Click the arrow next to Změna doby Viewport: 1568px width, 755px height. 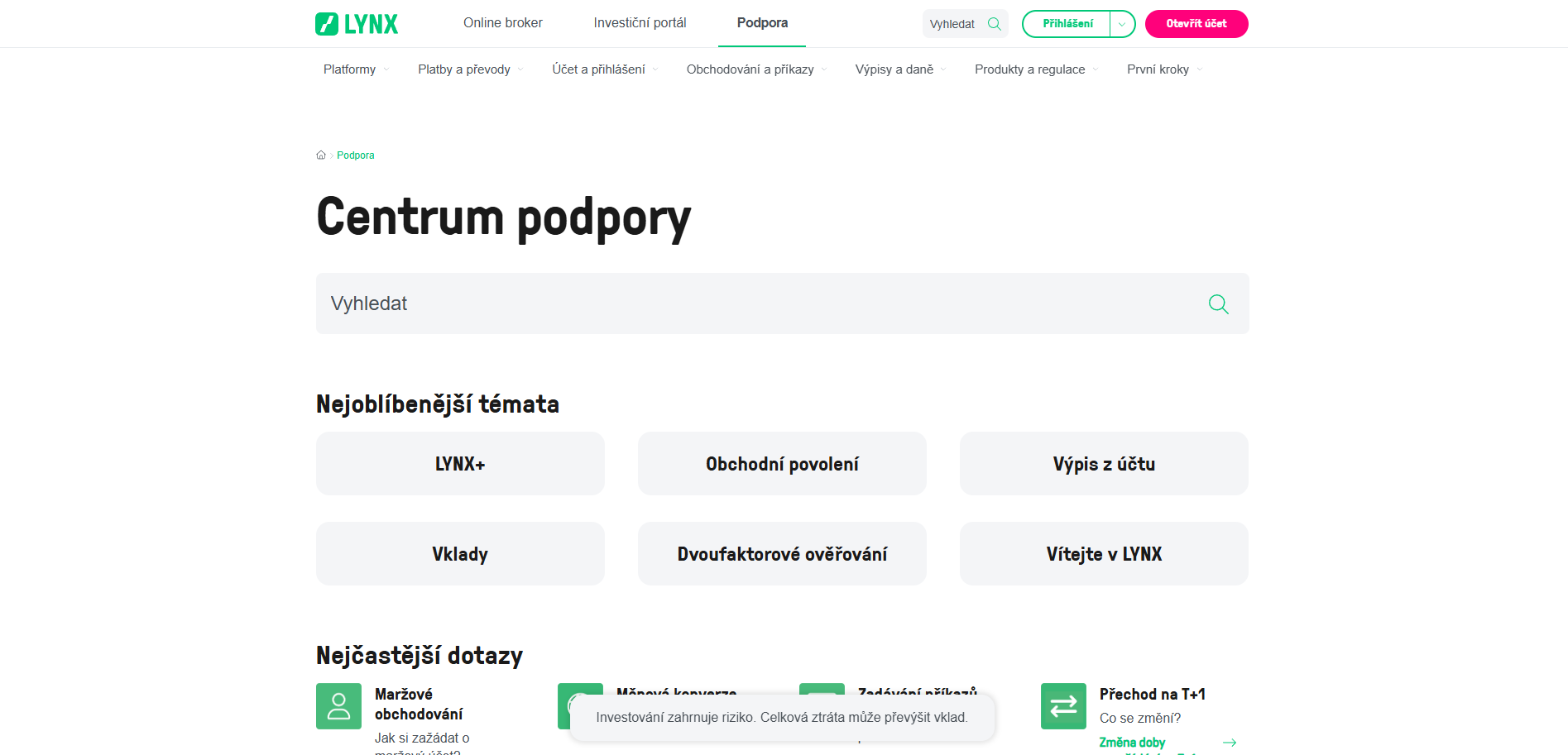click(1230, 743)
